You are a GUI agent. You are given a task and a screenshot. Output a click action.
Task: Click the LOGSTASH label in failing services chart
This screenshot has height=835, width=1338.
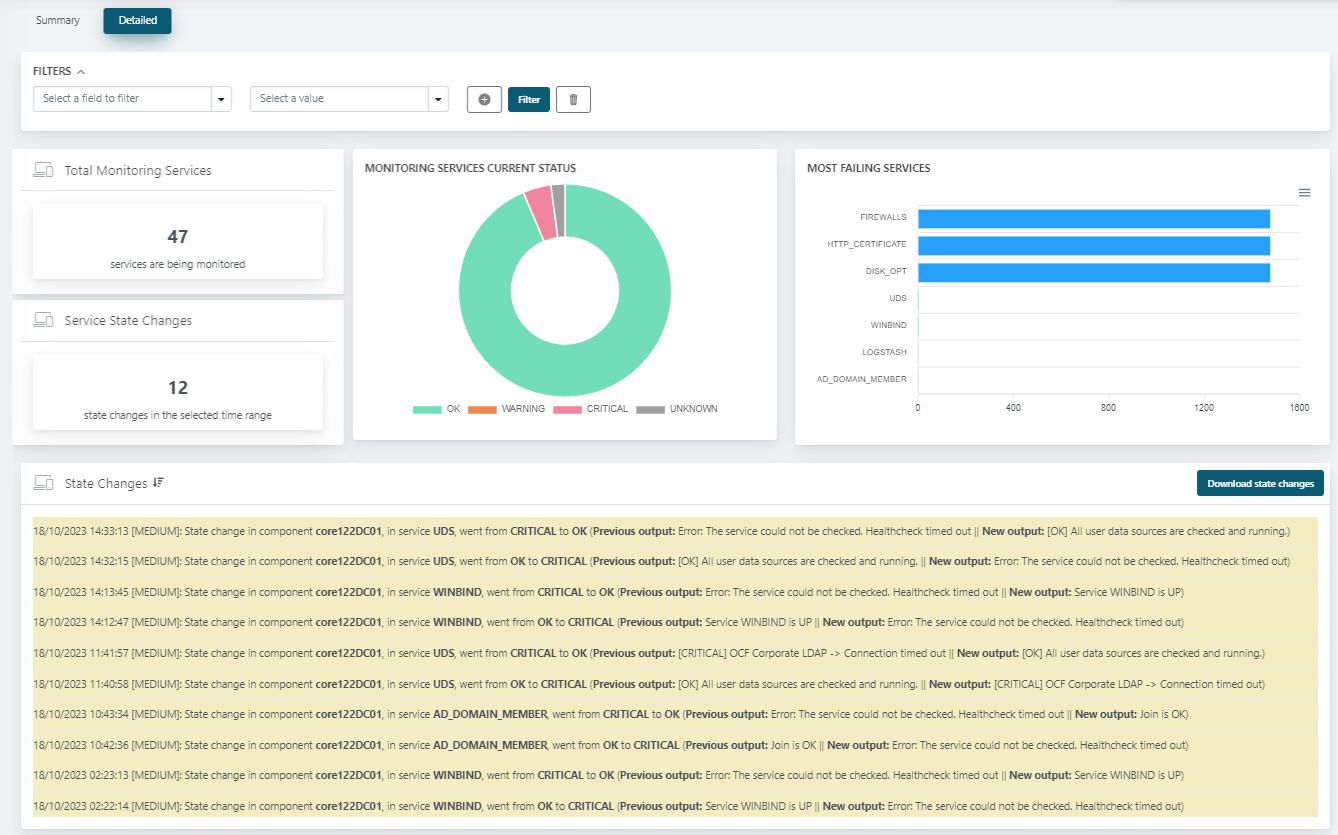(884, 352)
